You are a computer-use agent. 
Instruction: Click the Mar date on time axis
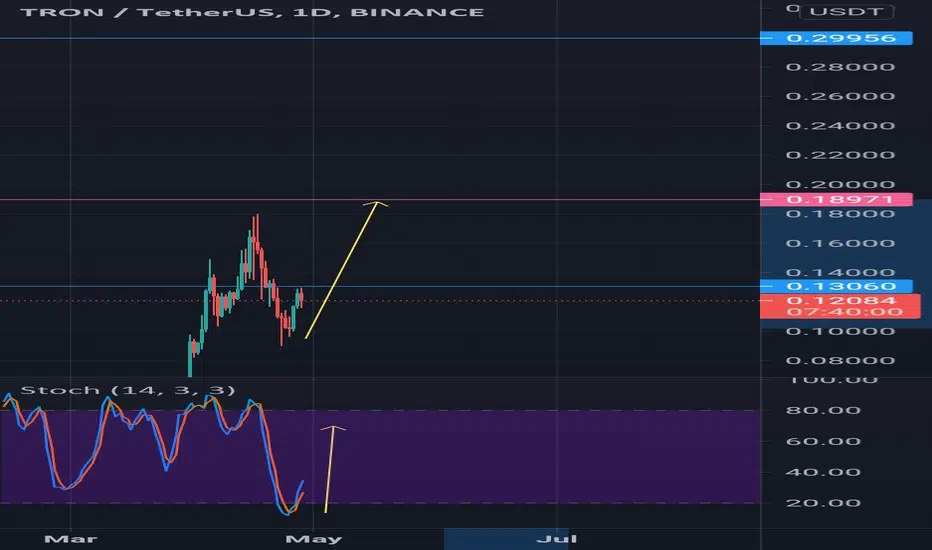click(x=71, y=539)
